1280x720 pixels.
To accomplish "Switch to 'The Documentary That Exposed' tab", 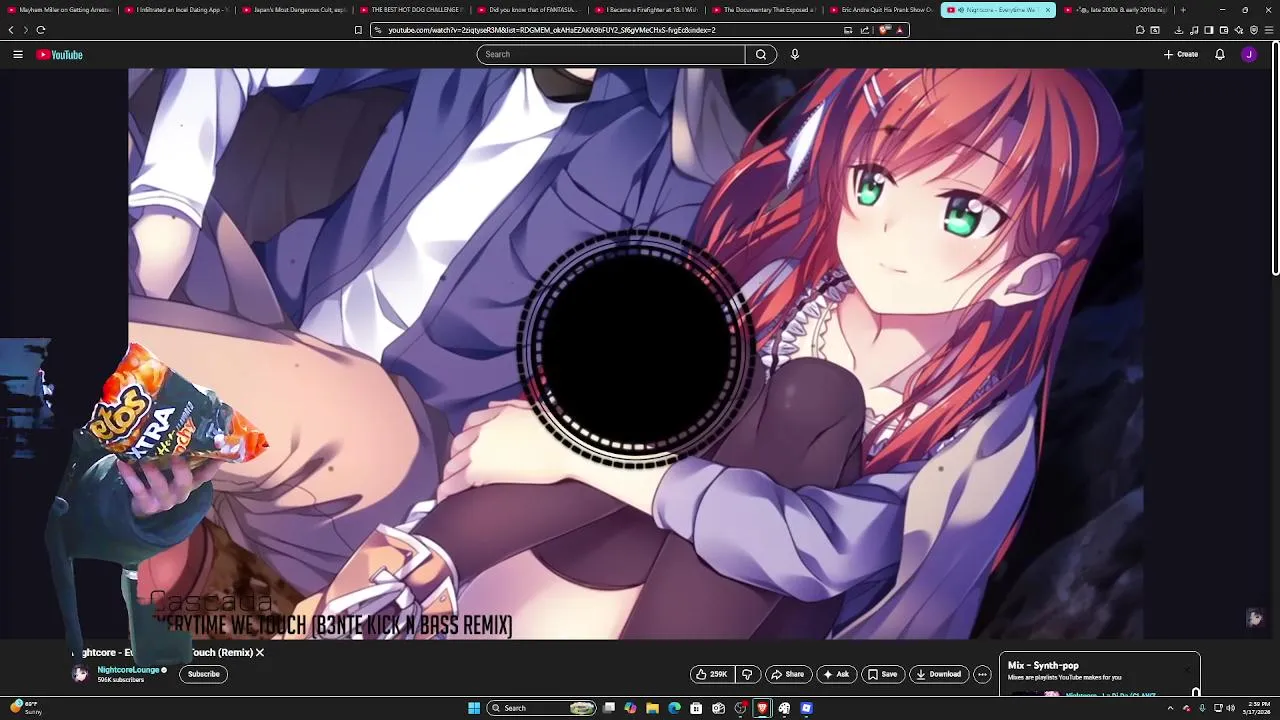I will tap(763, 10).
